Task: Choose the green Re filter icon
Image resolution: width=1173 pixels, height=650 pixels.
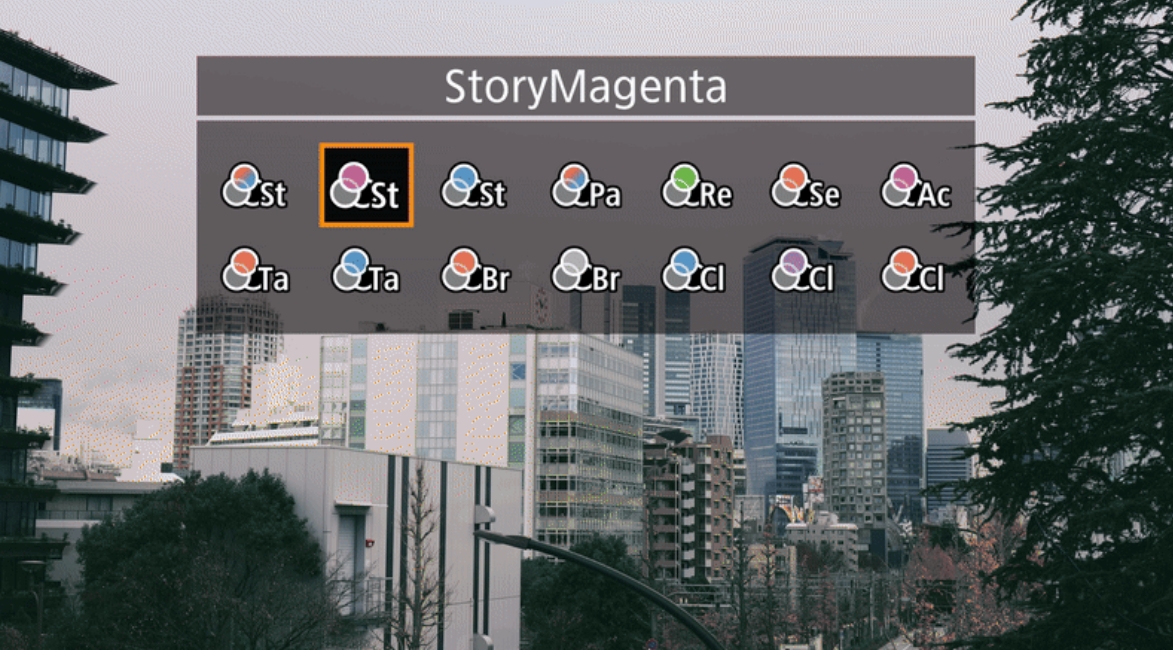Action: [x=696, y=186]
